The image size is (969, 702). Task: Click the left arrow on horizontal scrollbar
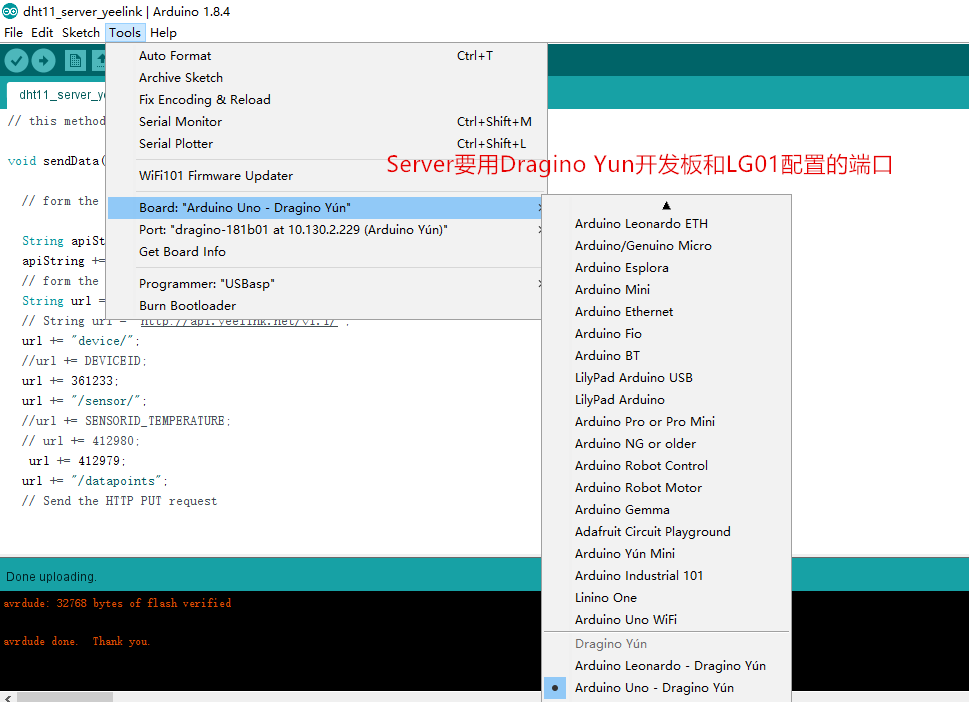(7, 698)
